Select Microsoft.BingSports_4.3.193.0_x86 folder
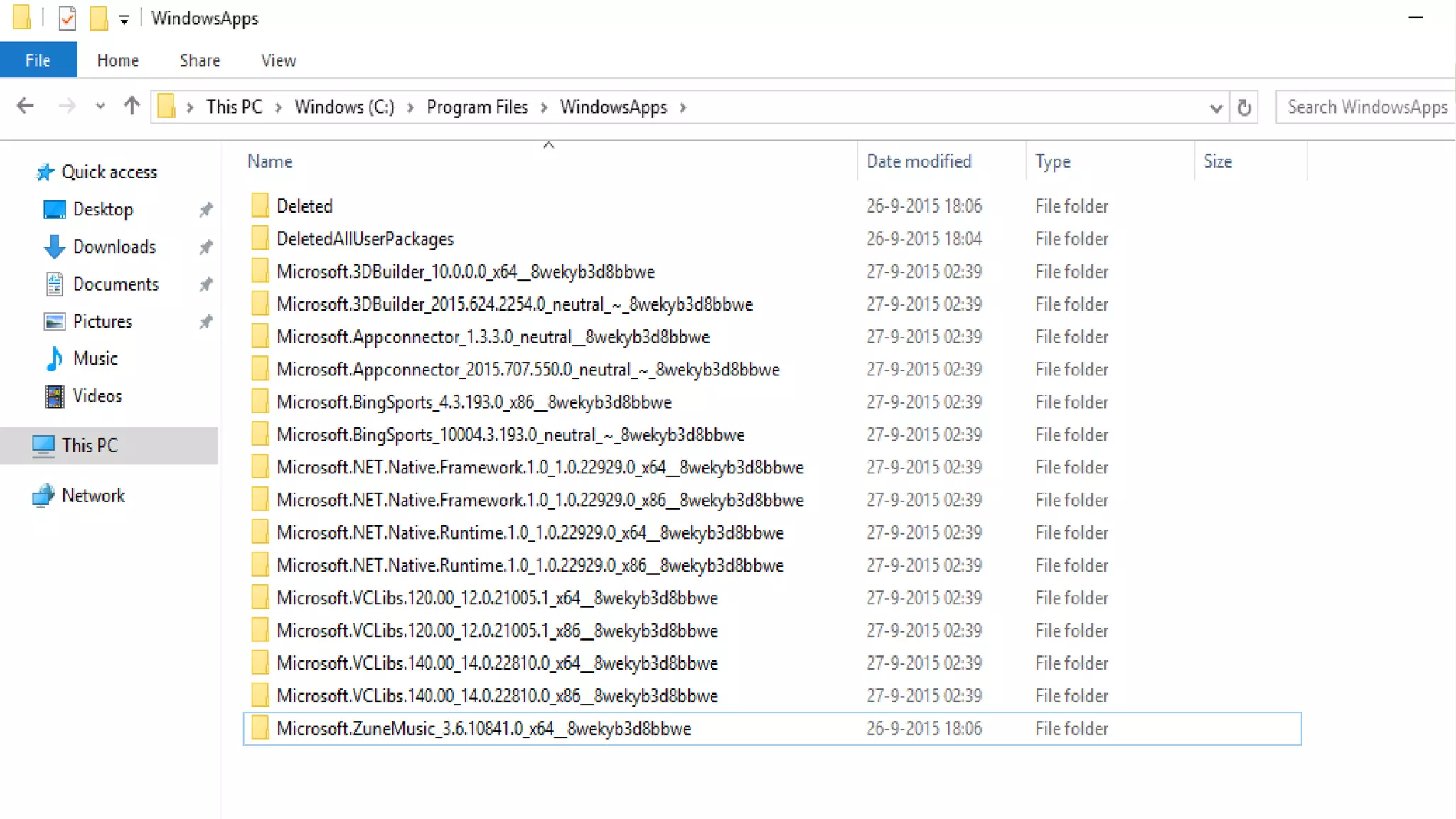Image resolution: width=1456 pixels, height=819 pixels. pyautogui.click(x=772, y=402)
